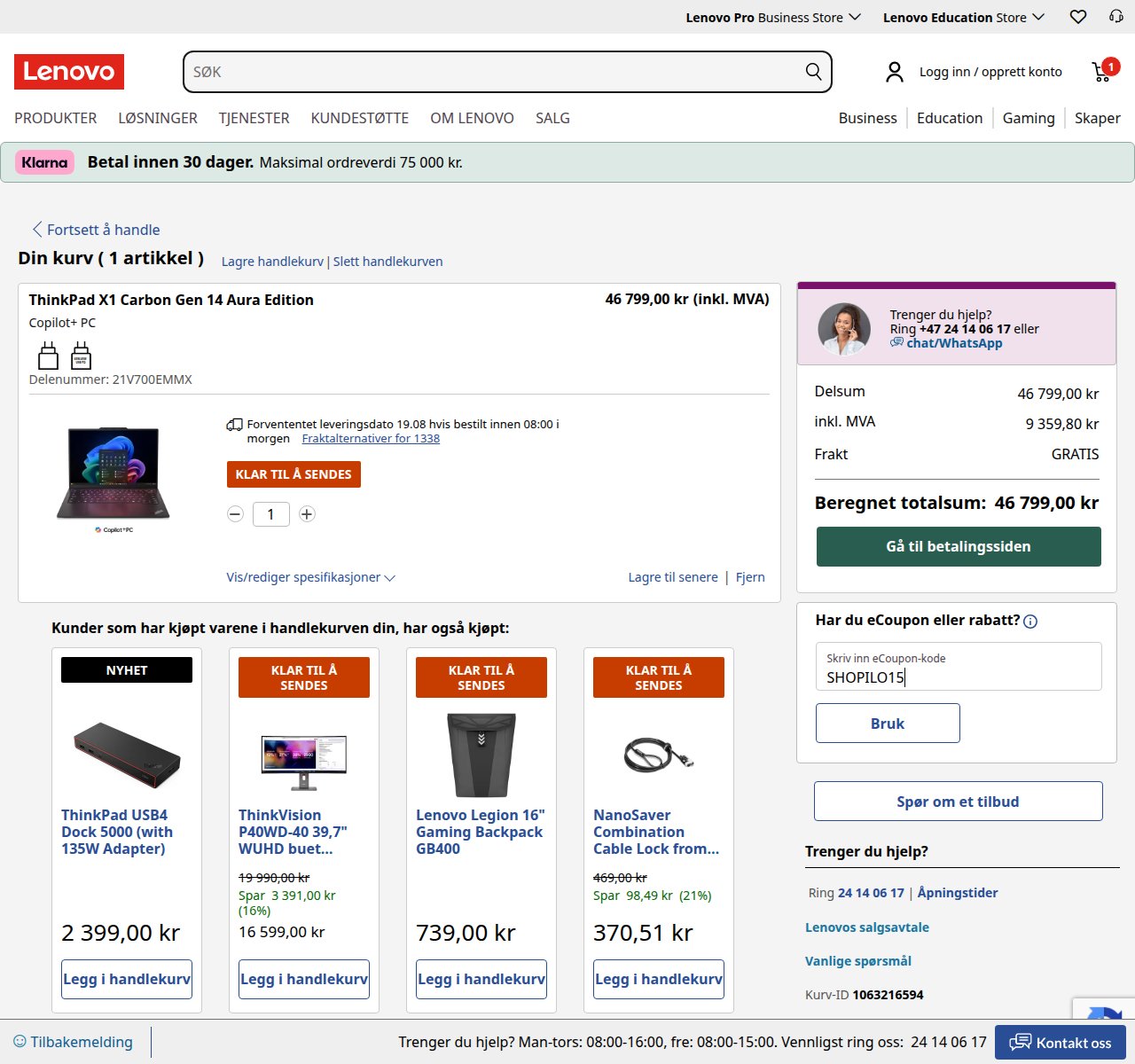Click Kontakt oss button
Image resolution: width=1135 pixels, height=1064 pixels.
(1061, 1043)
